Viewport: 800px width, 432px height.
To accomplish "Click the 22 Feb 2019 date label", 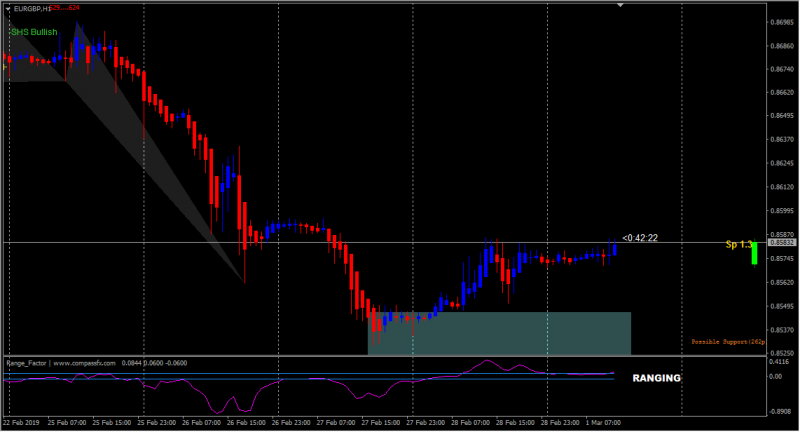I will pyautogui.click(x=21, y=422).
